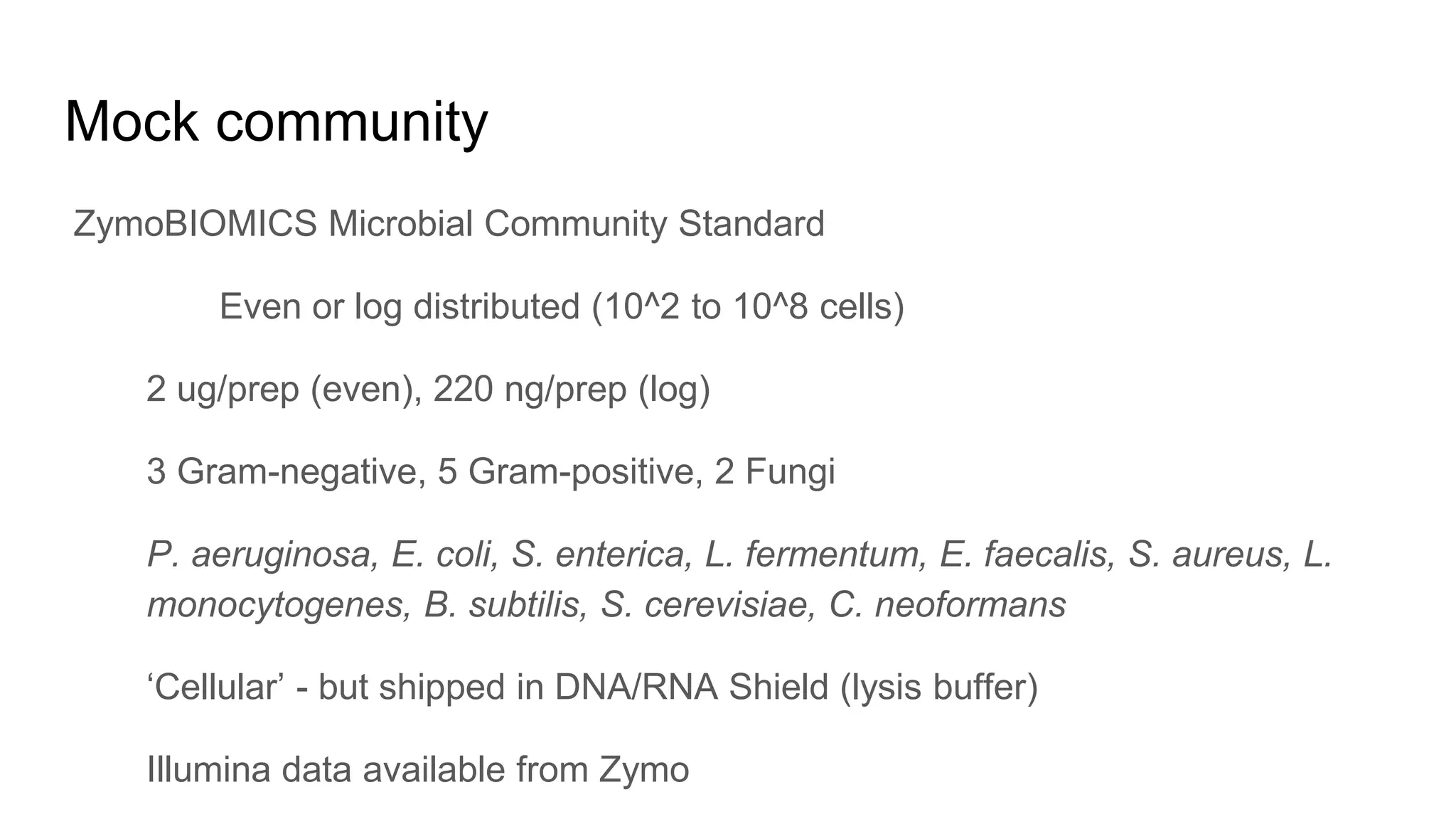
Task: Click the "Even or log distributed" text
Action: tap(400, 307)
